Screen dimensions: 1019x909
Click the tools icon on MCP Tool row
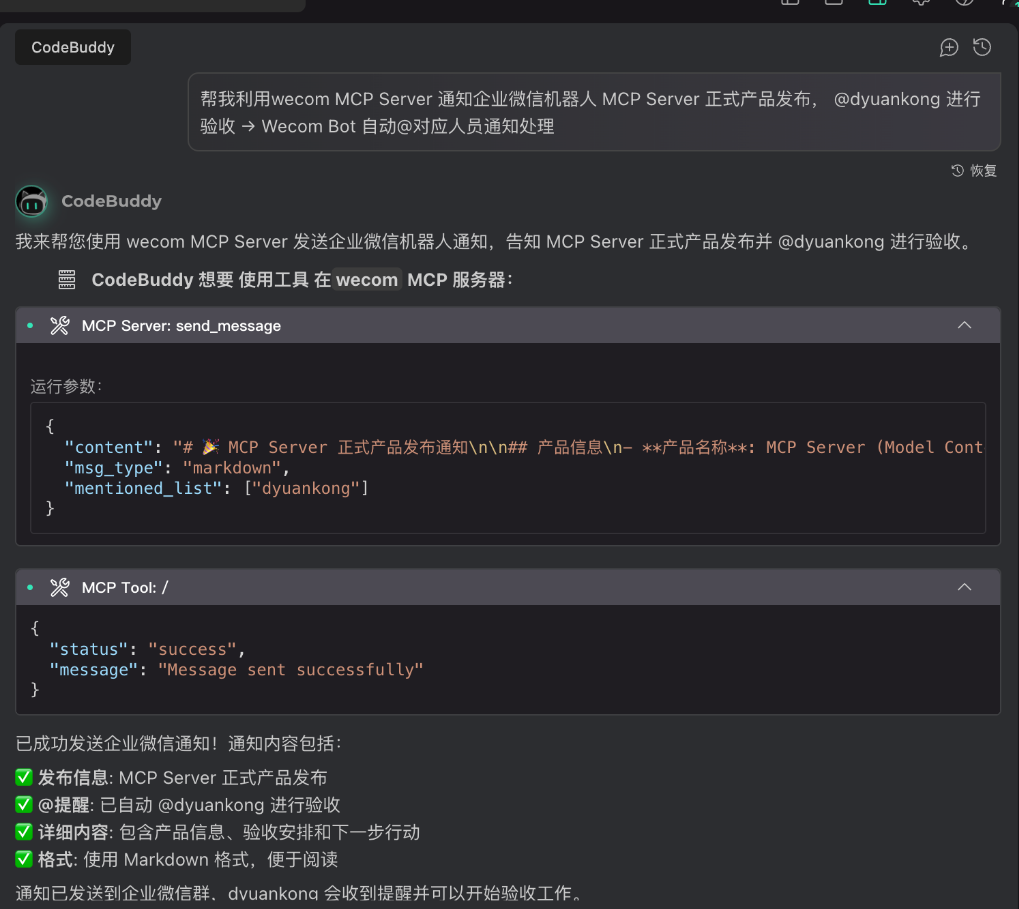tap(60, 587)
